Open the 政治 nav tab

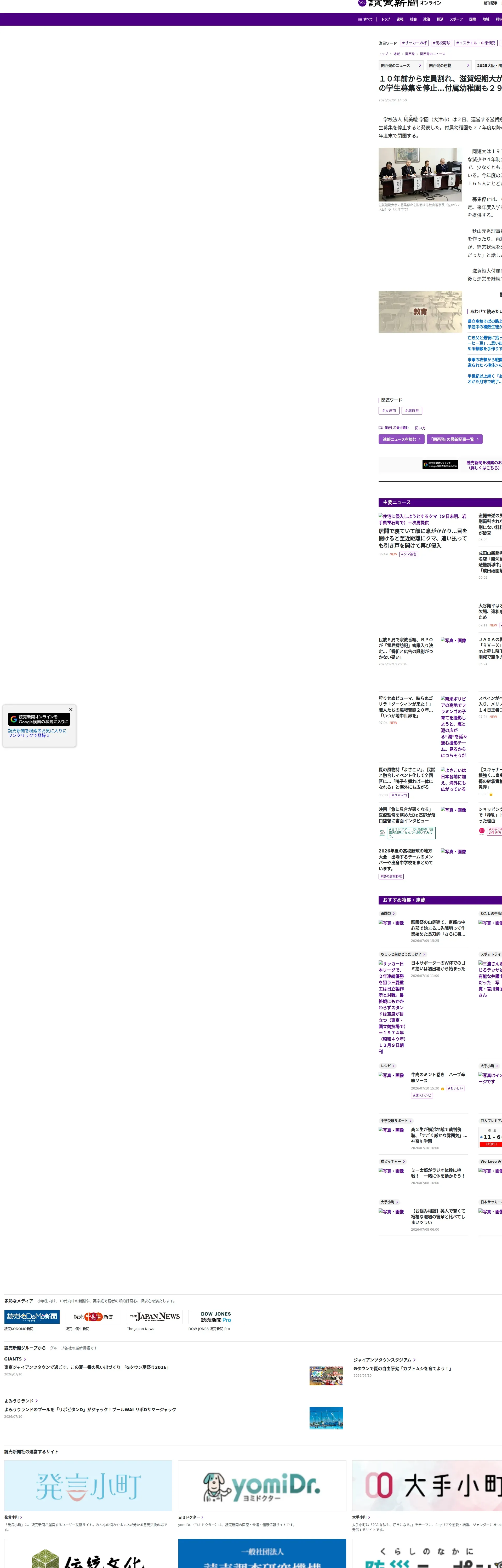click(426, 20)
